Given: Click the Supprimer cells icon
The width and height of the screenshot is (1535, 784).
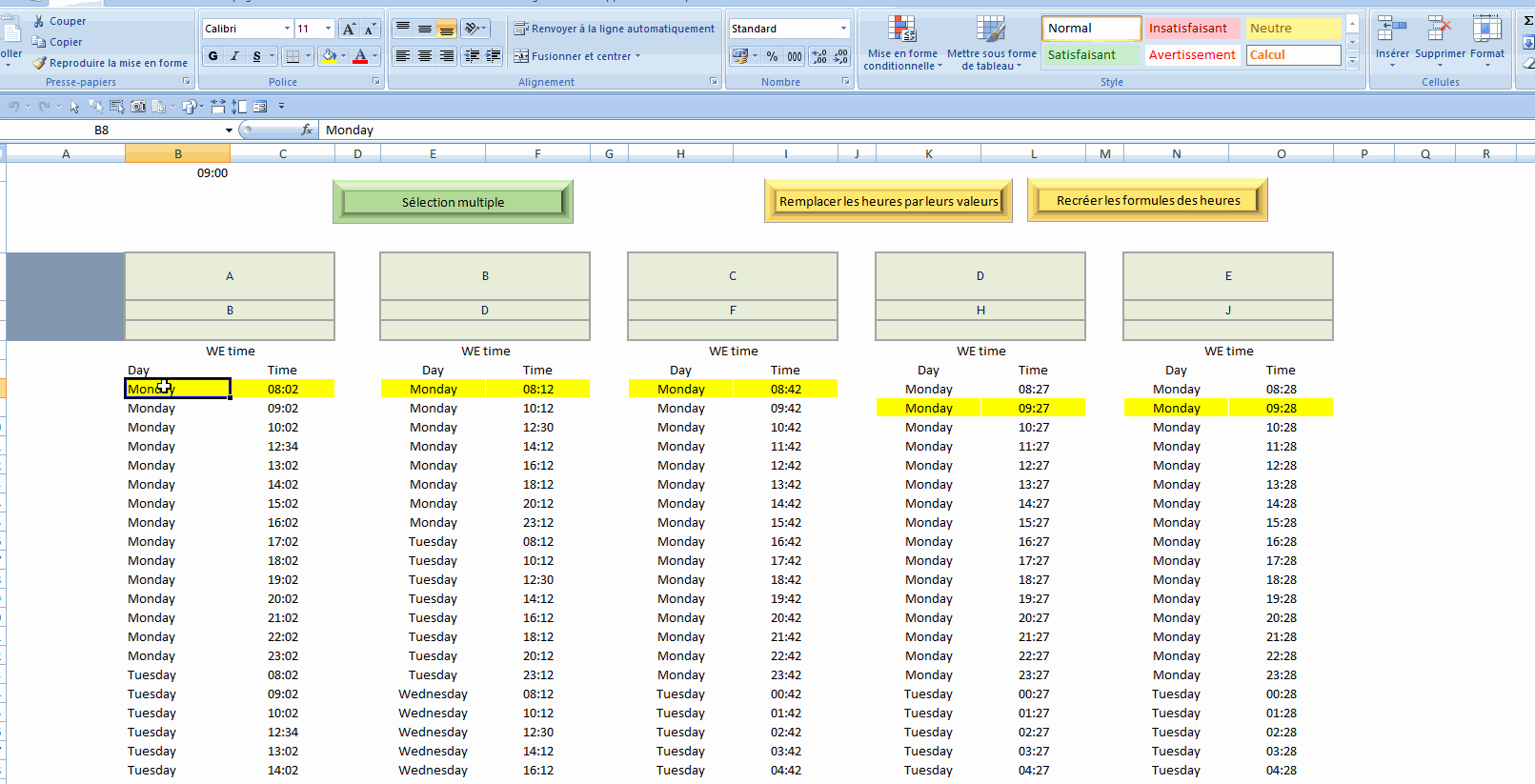Looking at the screenshot, I should pyautogui.click(x=1439, y=30).
